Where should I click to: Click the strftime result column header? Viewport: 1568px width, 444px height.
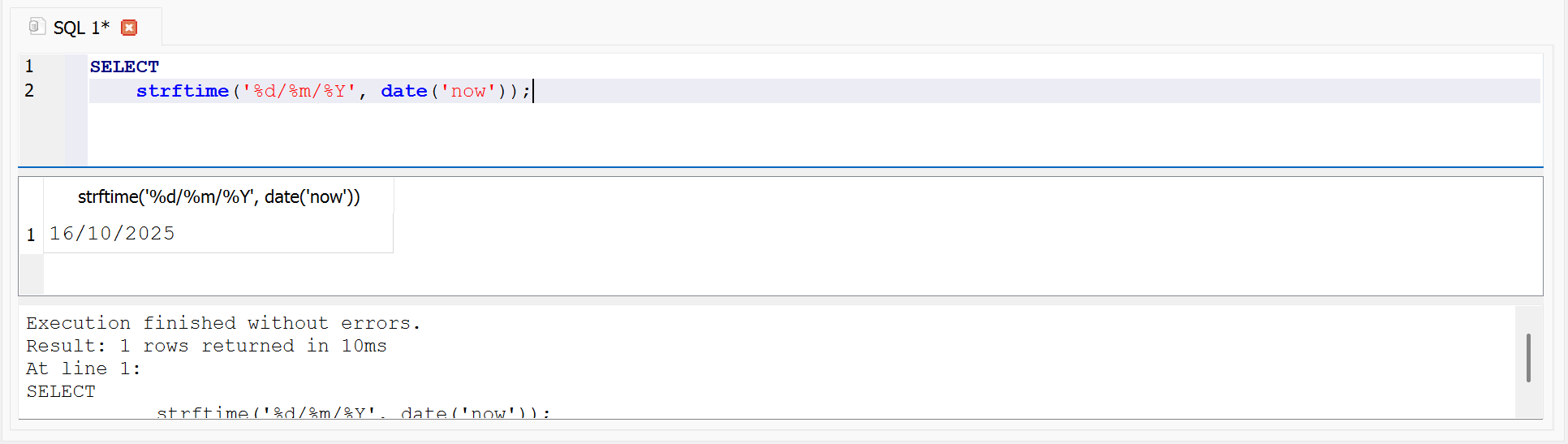(x=218, y=196)
